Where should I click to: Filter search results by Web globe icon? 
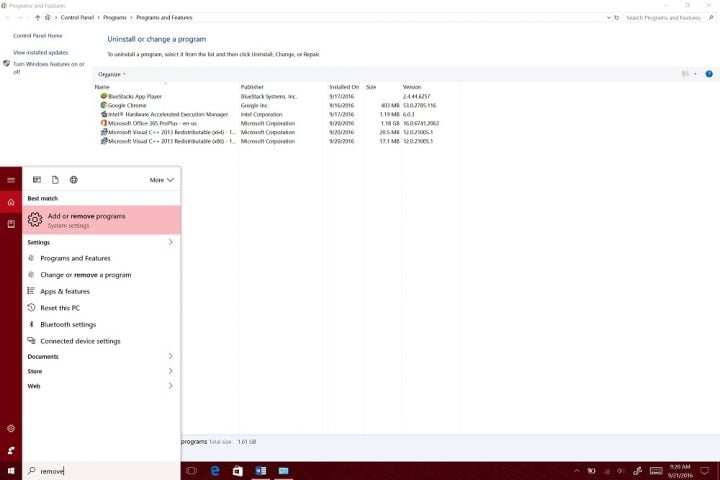[x=73, y=180]
